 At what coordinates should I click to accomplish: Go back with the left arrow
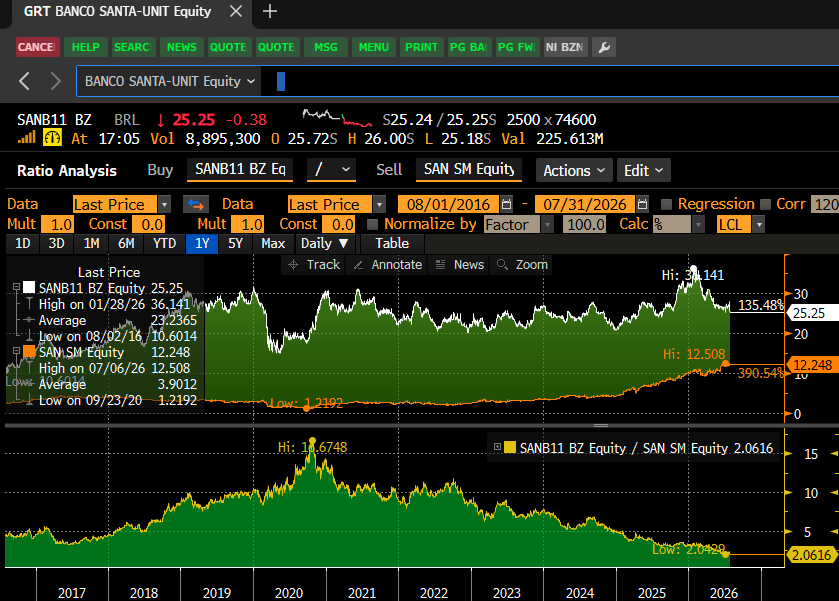[x=24, y=81]
